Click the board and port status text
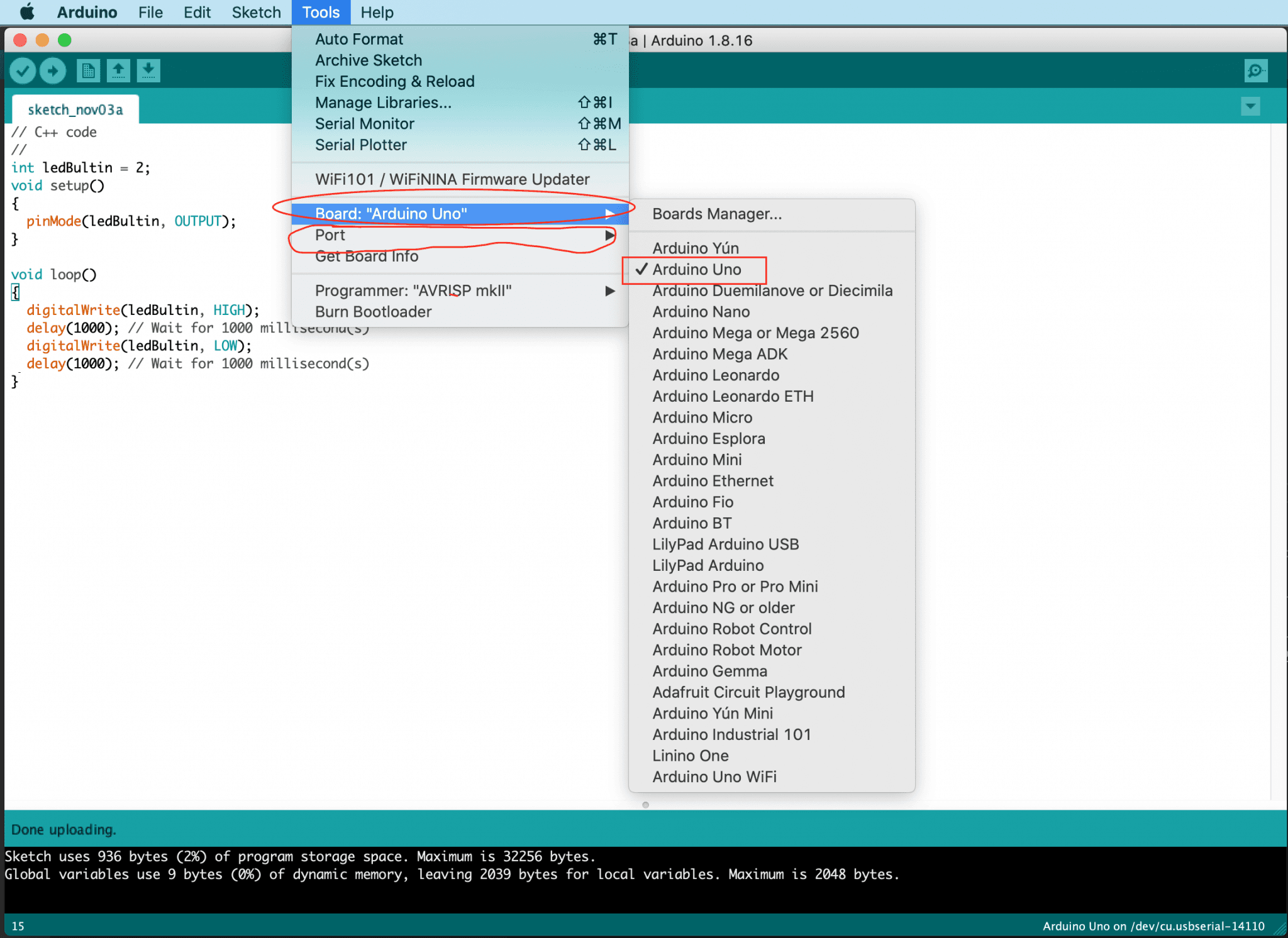This screenshot has height=938, width=1288. coord(1153,926)
